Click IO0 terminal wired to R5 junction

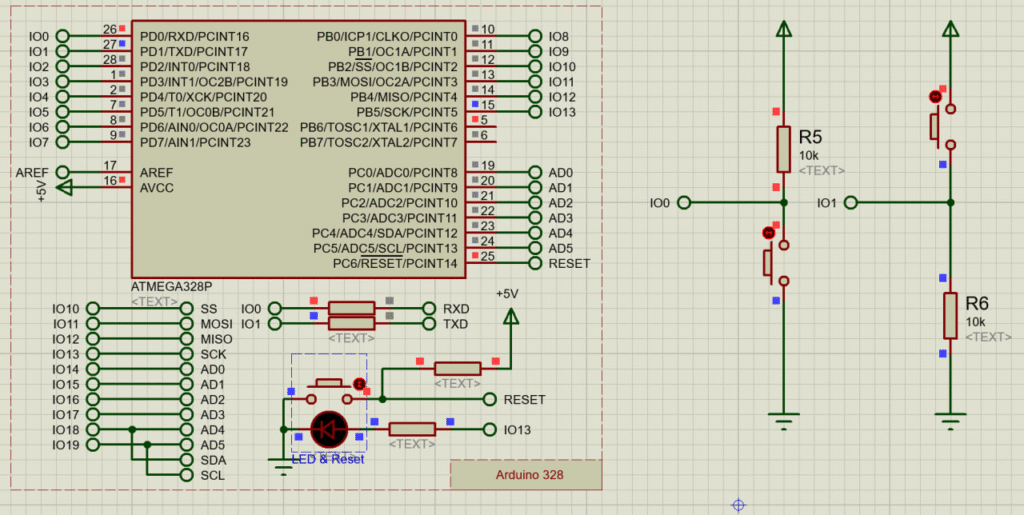coord(684,203)
